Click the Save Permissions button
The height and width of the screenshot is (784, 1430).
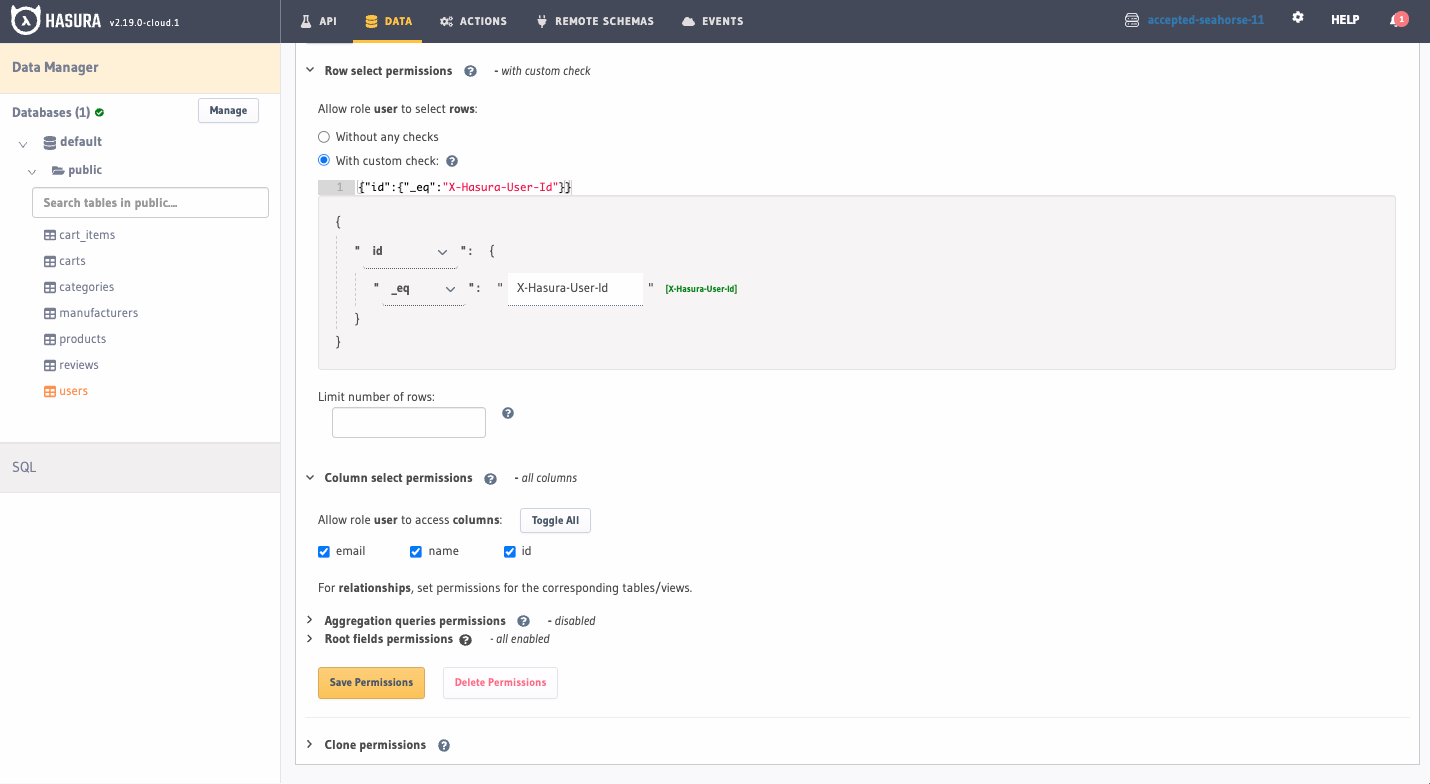coord(371,682)
